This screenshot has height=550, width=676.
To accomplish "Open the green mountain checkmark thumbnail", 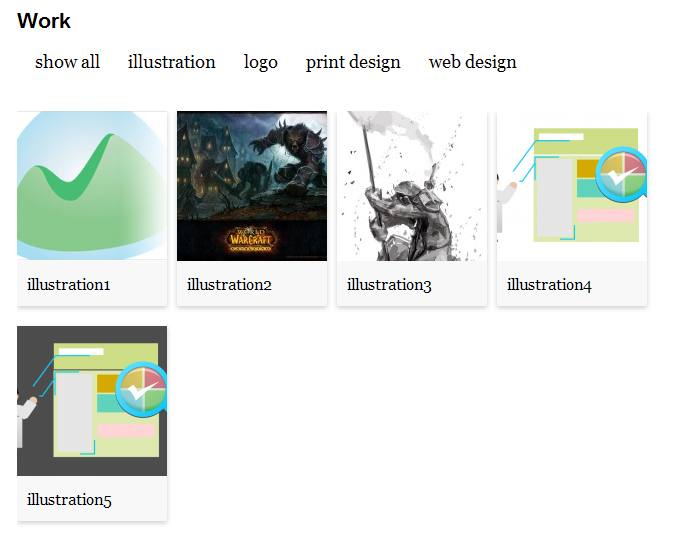I will coord(92,186).
